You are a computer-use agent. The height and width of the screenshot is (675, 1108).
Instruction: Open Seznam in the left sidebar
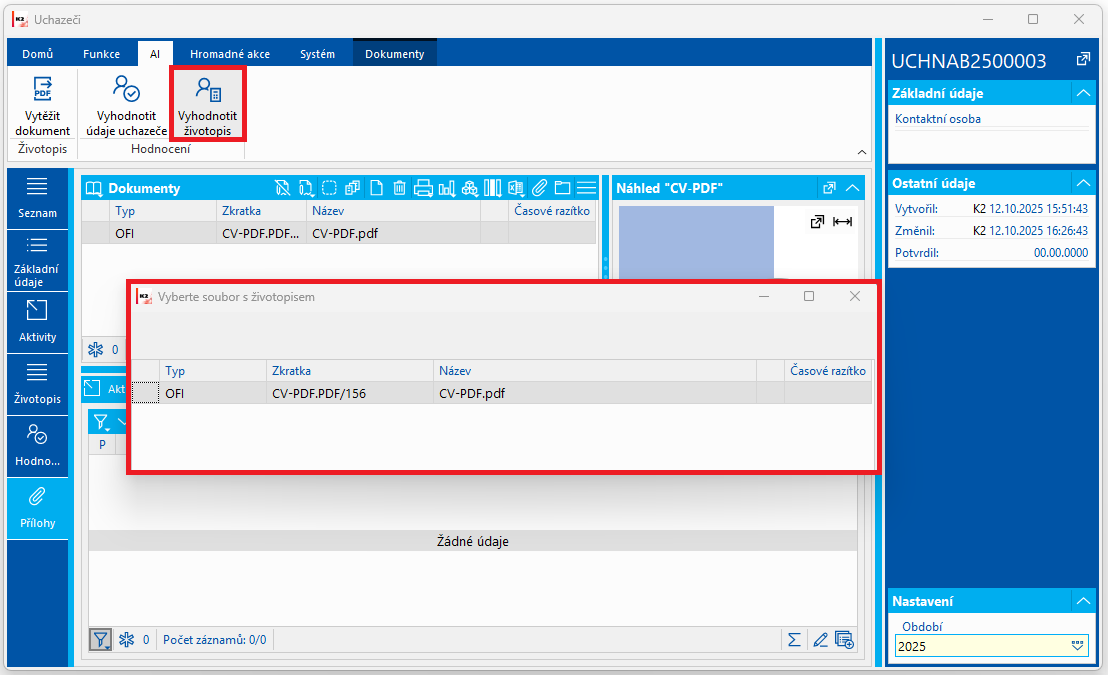(x=37, y=199)
